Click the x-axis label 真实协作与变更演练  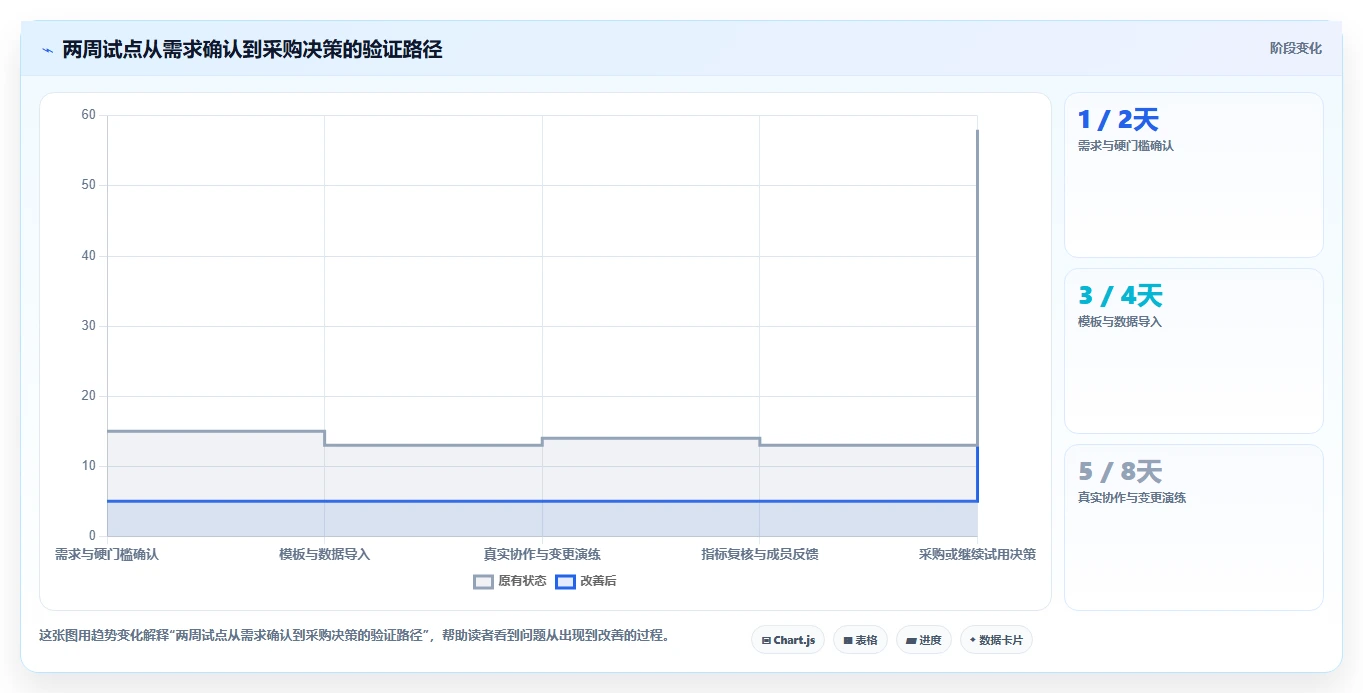coord(542,554)
